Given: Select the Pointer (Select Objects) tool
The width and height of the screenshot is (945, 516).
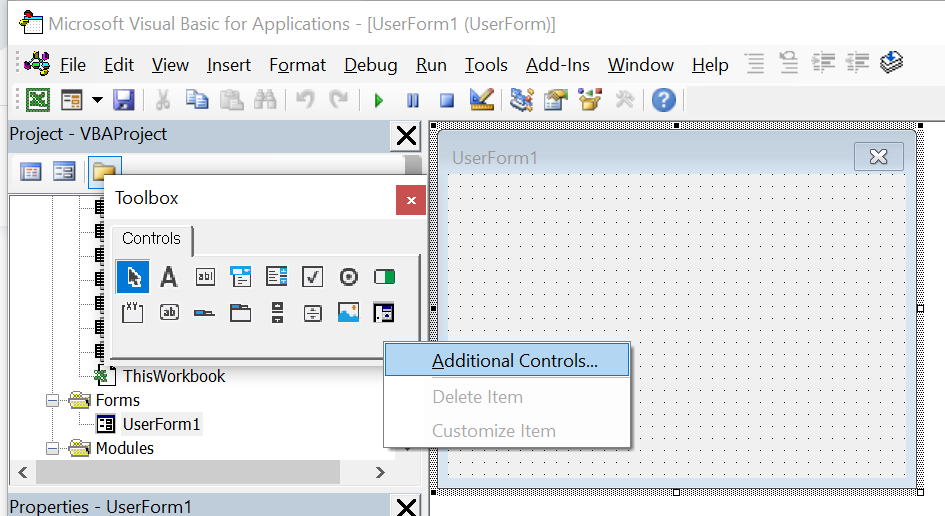Looking at the screenshot, I should (x=133, y=277).
